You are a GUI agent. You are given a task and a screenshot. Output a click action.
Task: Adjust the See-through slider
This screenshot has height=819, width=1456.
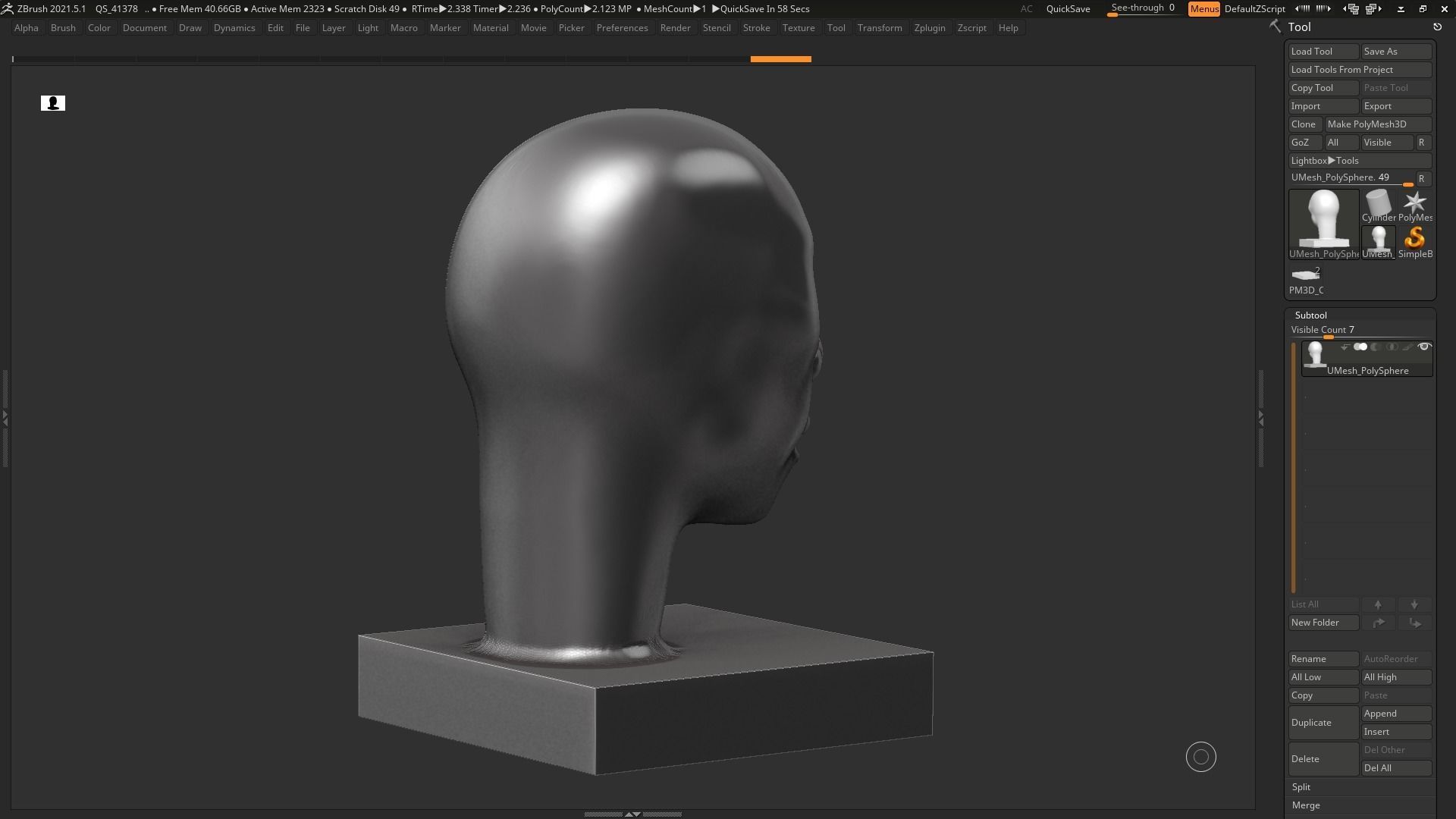click(1144, 9)
